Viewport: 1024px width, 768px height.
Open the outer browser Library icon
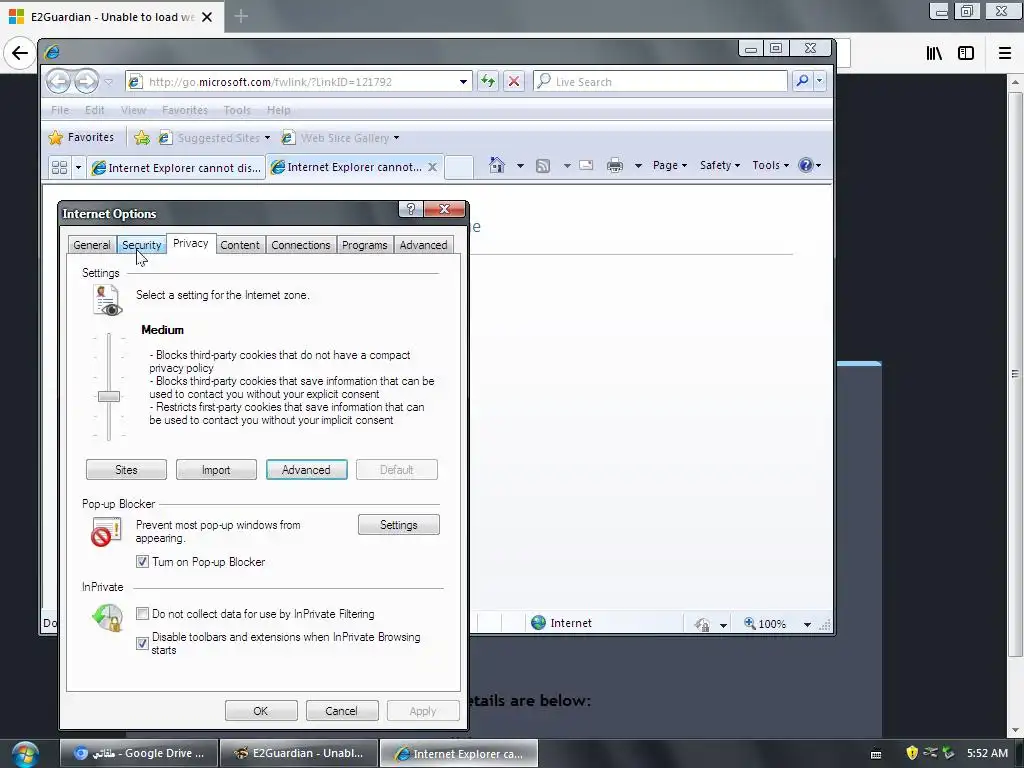[x=934, y=53]
